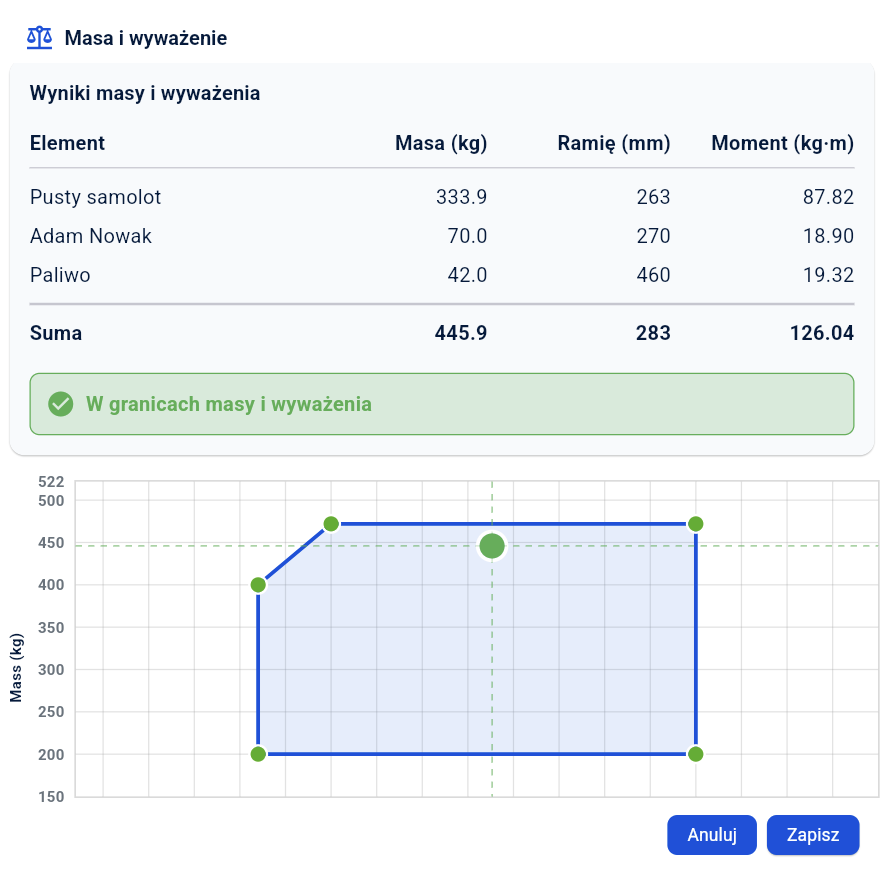Click the "Masa (kg)" column header
The width and height of the screenshot is (886, 879).
[441, 143]
